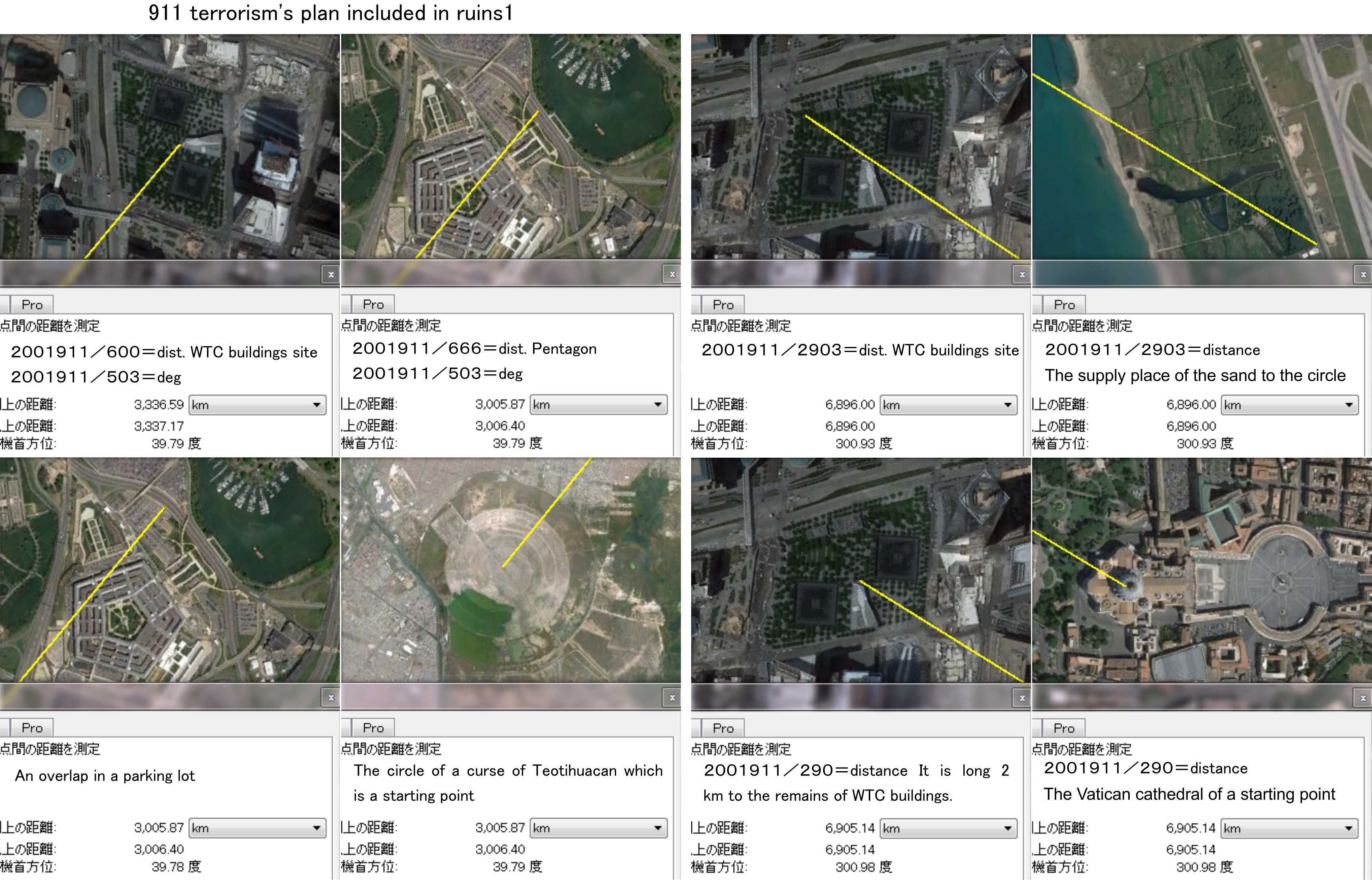
Task: Select the Pro tab in the Vatican cathedral panel
Action: tap(1063, 729)
